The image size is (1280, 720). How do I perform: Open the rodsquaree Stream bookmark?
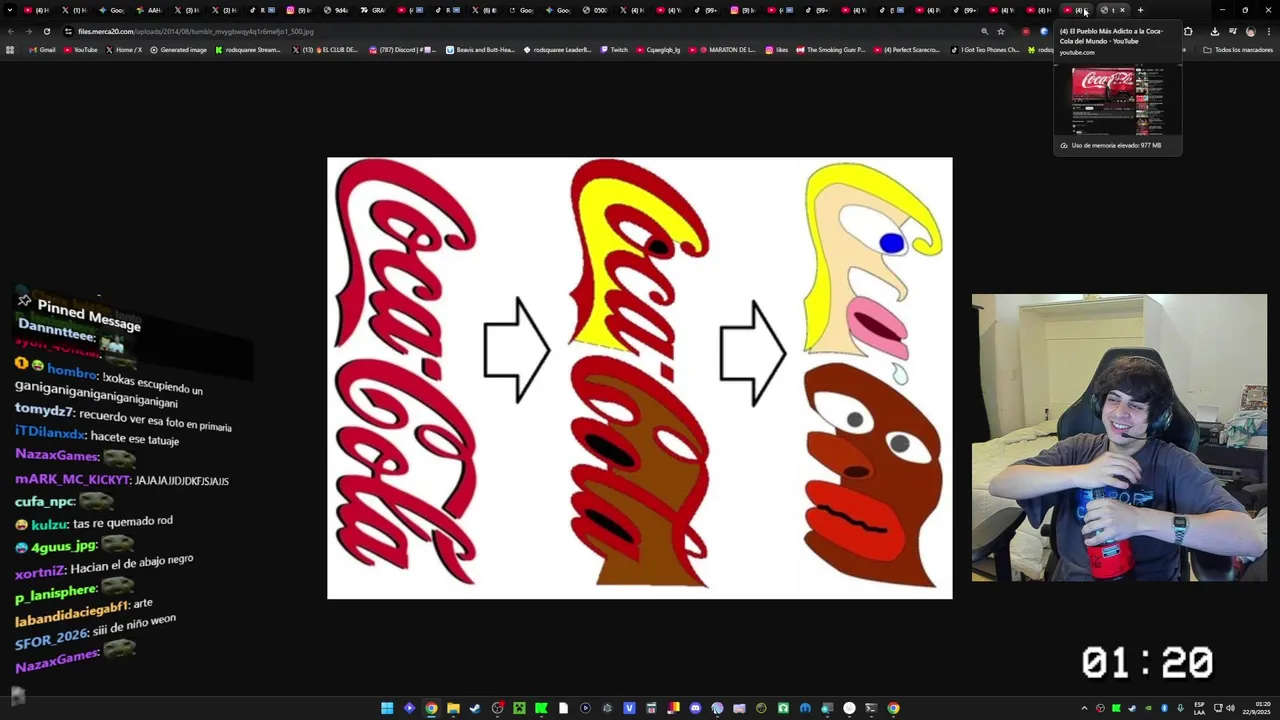[249, 50]
